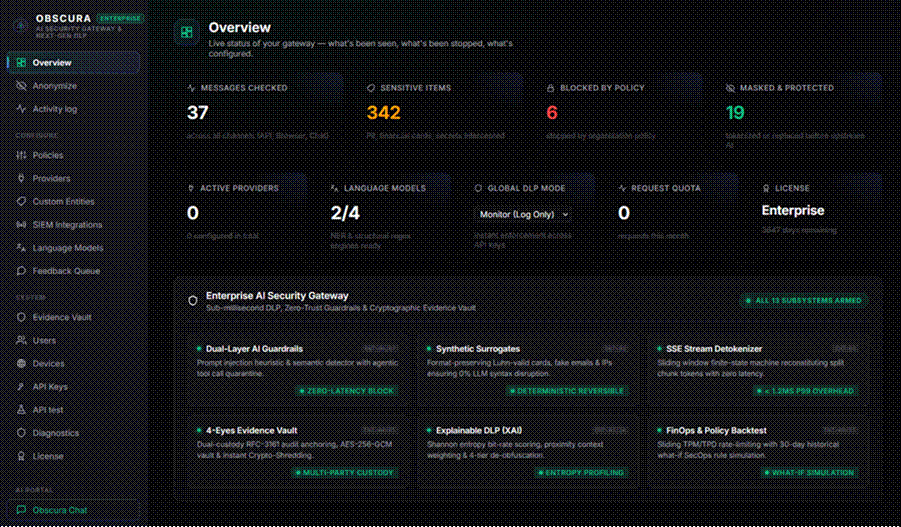Click the Policies sliders icon
This screenshot has height=527, width=901.
click(x=21, y=155)
